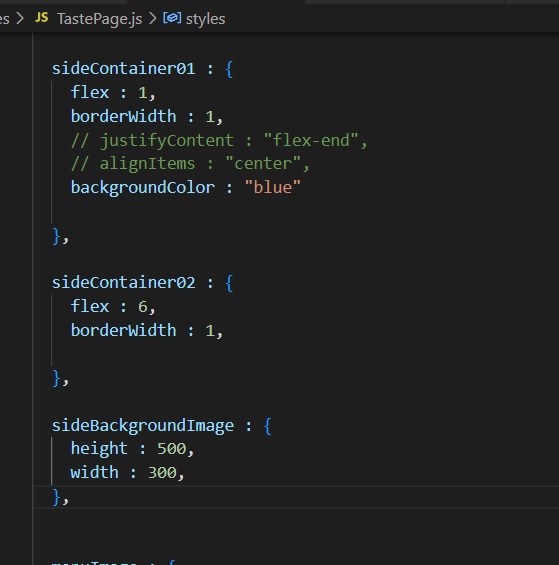Click the styles variable symbol icon

(x=172, y=18)
